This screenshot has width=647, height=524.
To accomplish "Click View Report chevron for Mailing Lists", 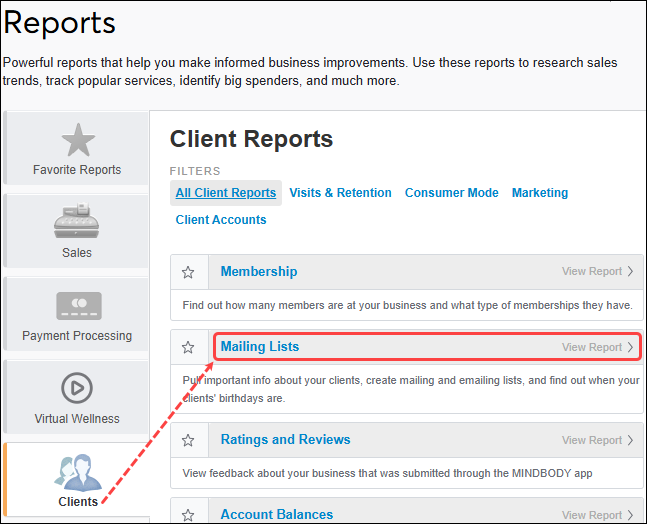I will point(630,348).
